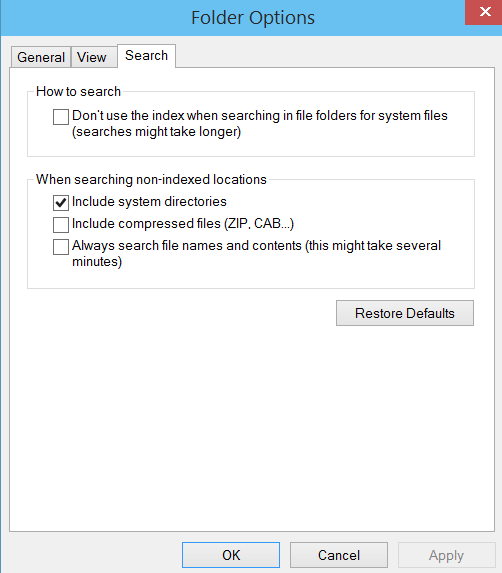502x573 pixels.
Task: Click the Include system directories label text
Action: pos(149,201)
